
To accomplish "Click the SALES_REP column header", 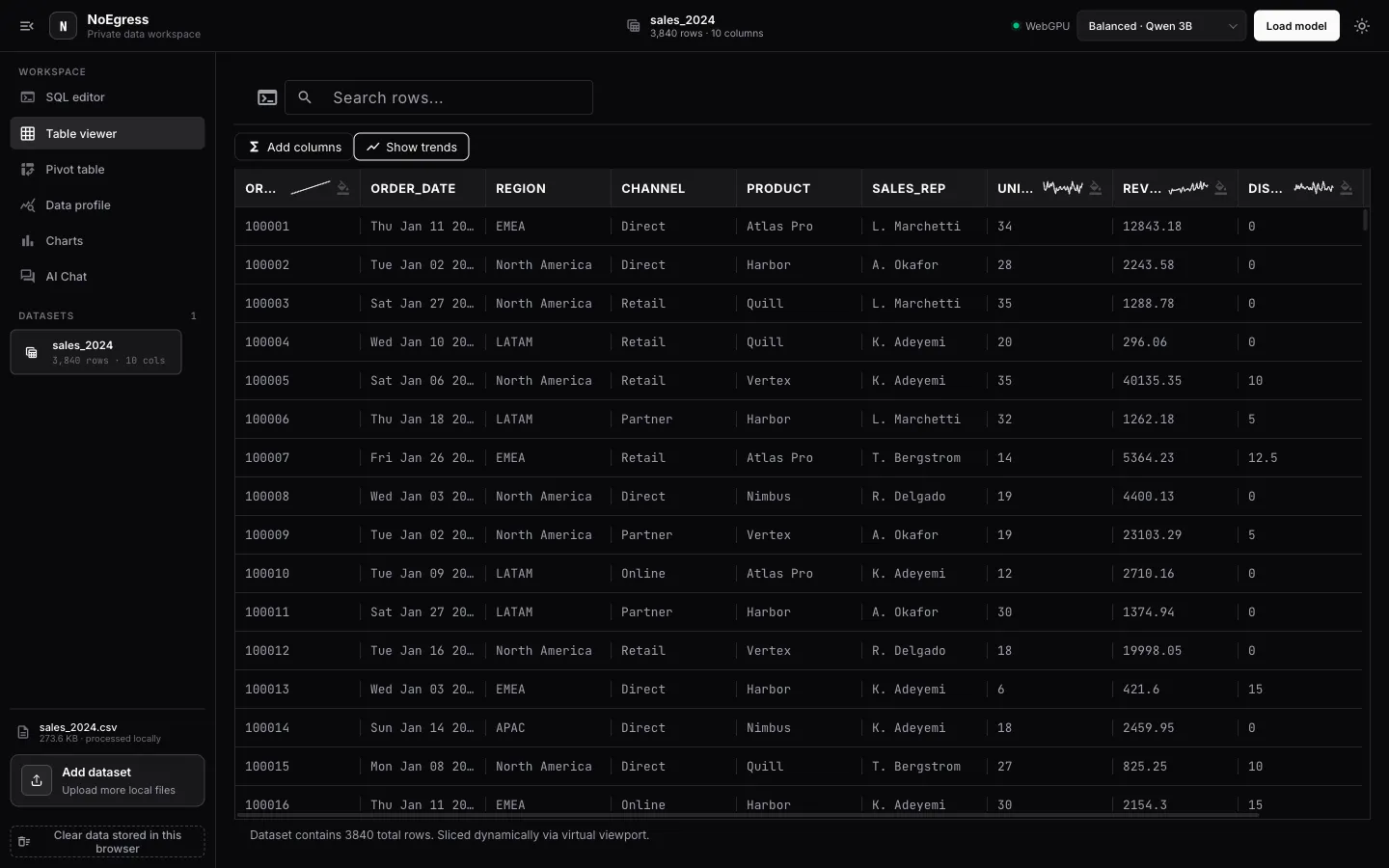I will 924,188.
